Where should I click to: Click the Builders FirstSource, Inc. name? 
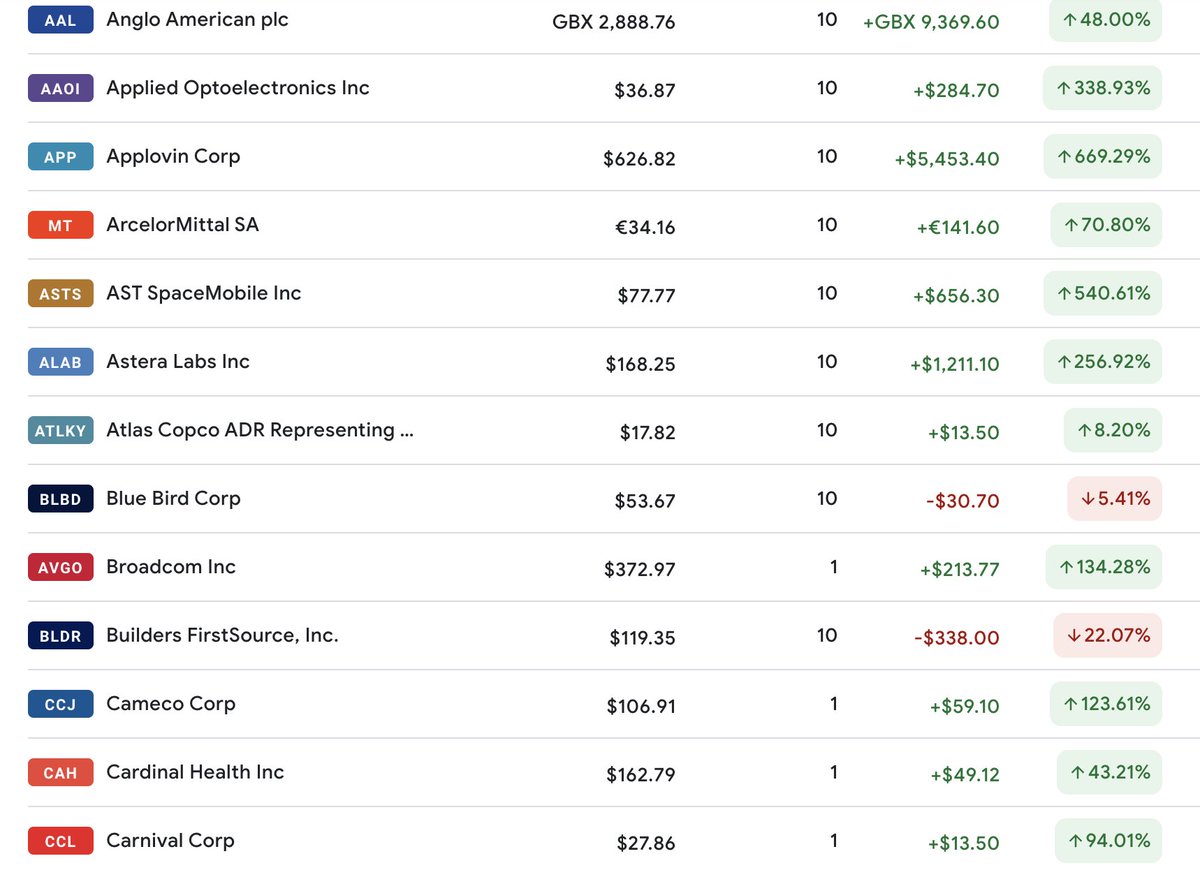(x=222, y=635)
